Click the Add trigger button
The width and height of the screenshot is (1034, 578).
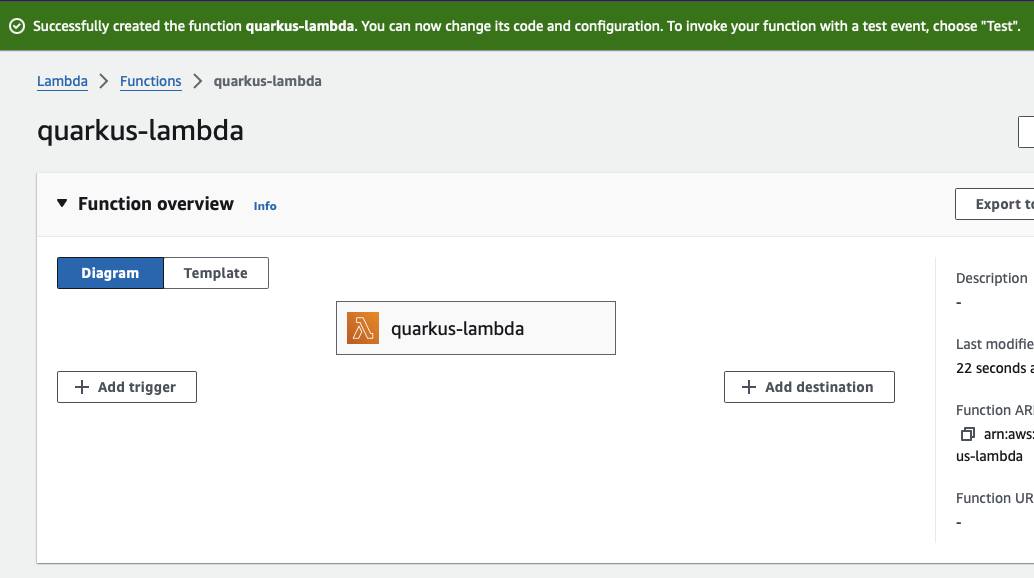click(127, 387)
